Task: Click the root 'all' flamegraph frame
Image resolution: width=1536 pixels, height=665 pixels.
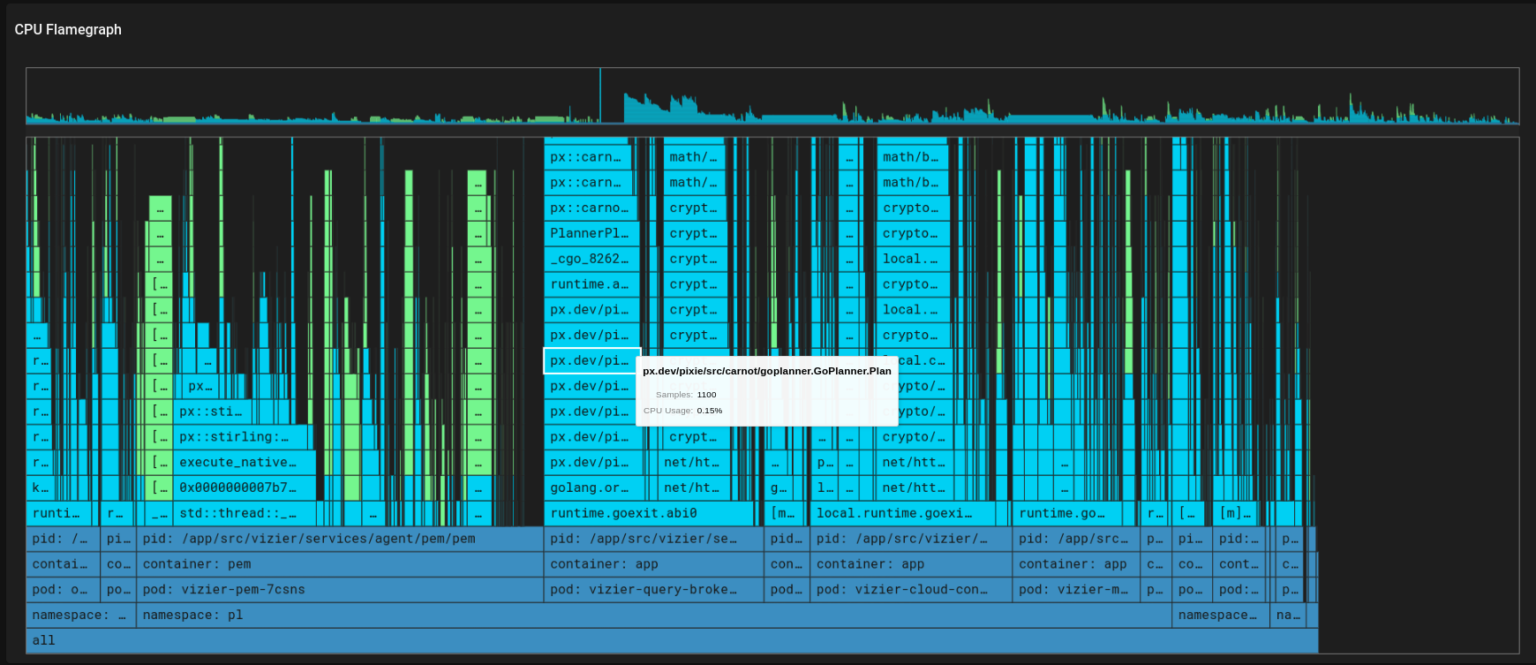Action: click(670, 640)
